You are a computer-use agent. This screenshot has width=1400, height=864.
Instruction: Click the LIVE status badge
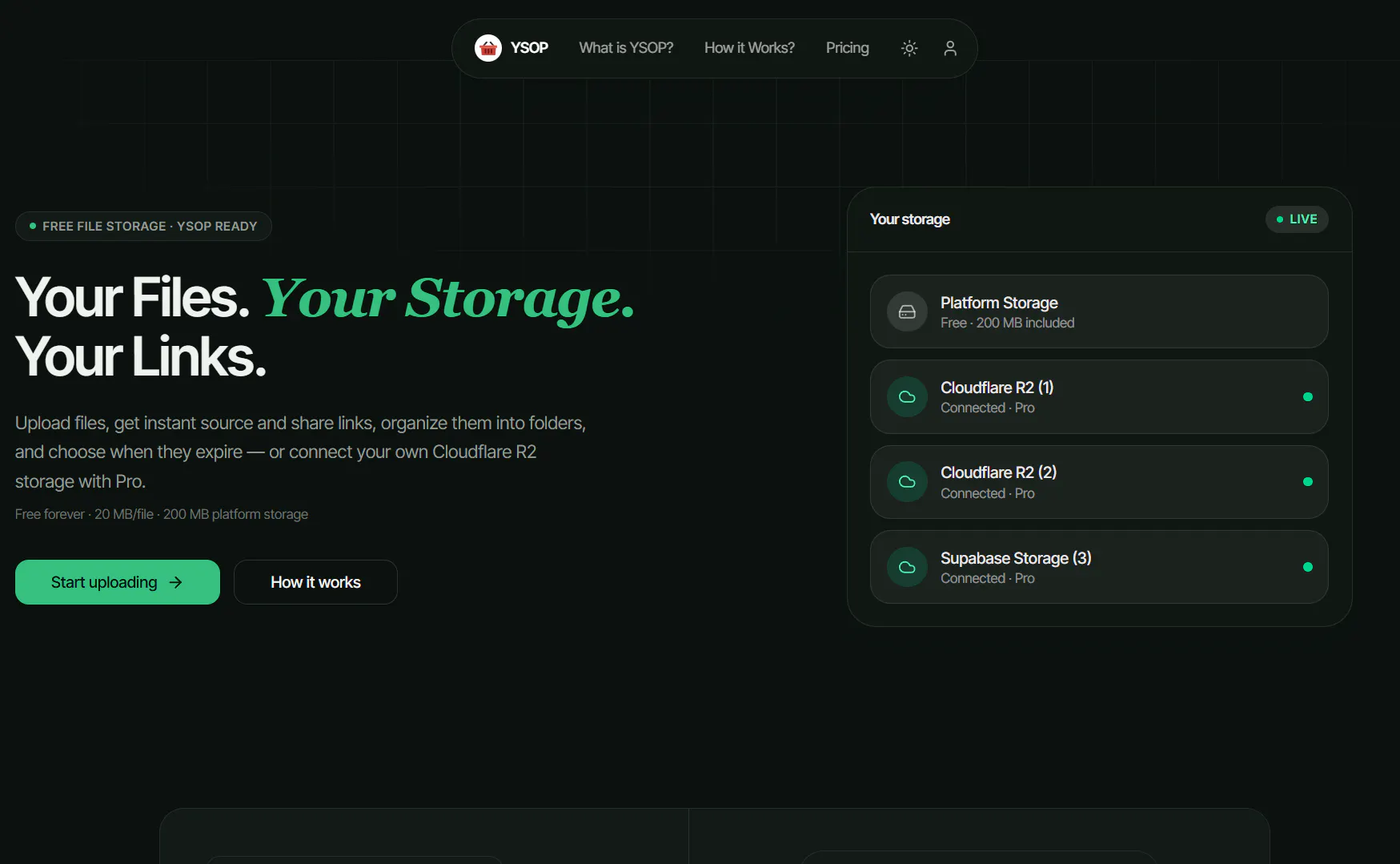pos(1297,219)
